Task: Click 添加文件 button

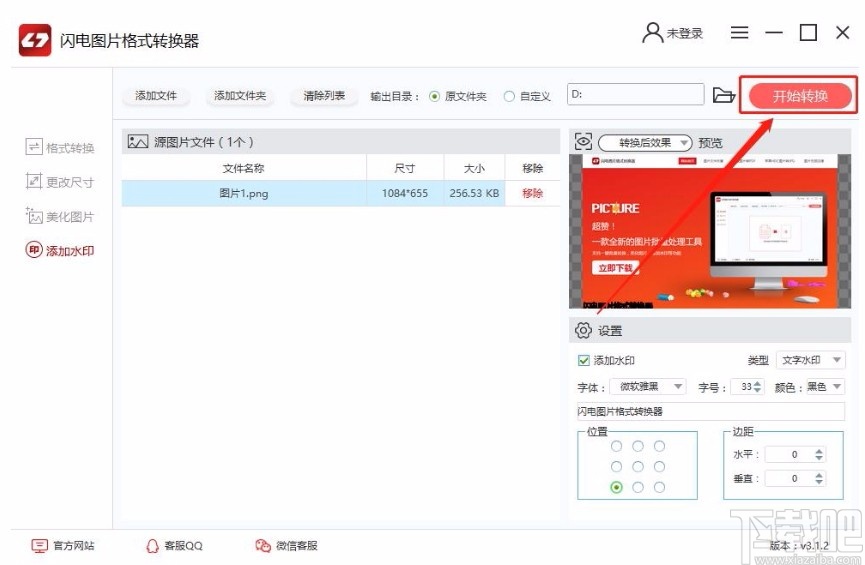Action: (156, 95)
